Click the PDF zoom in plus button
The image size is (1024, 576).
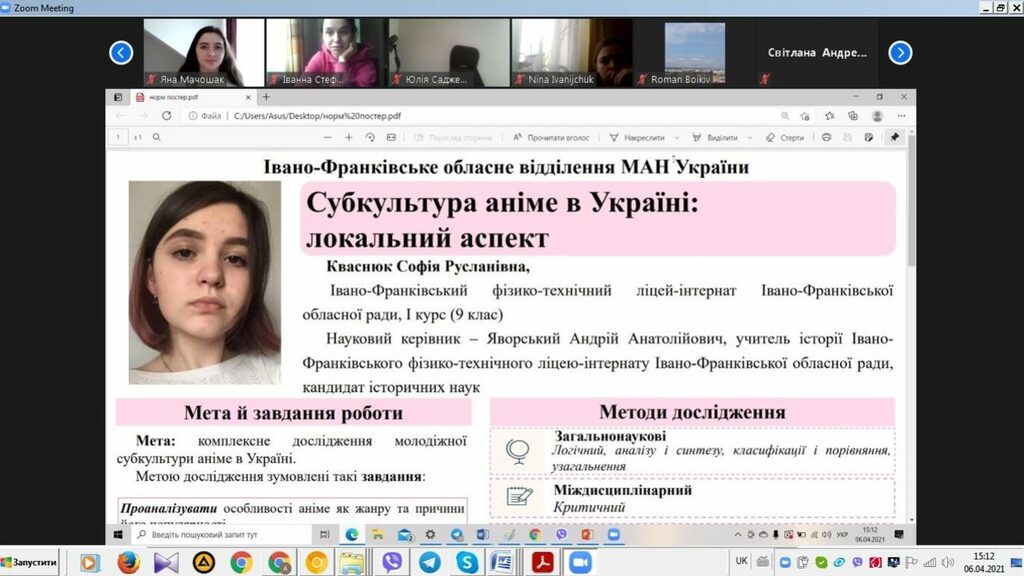tap(349, 137)
